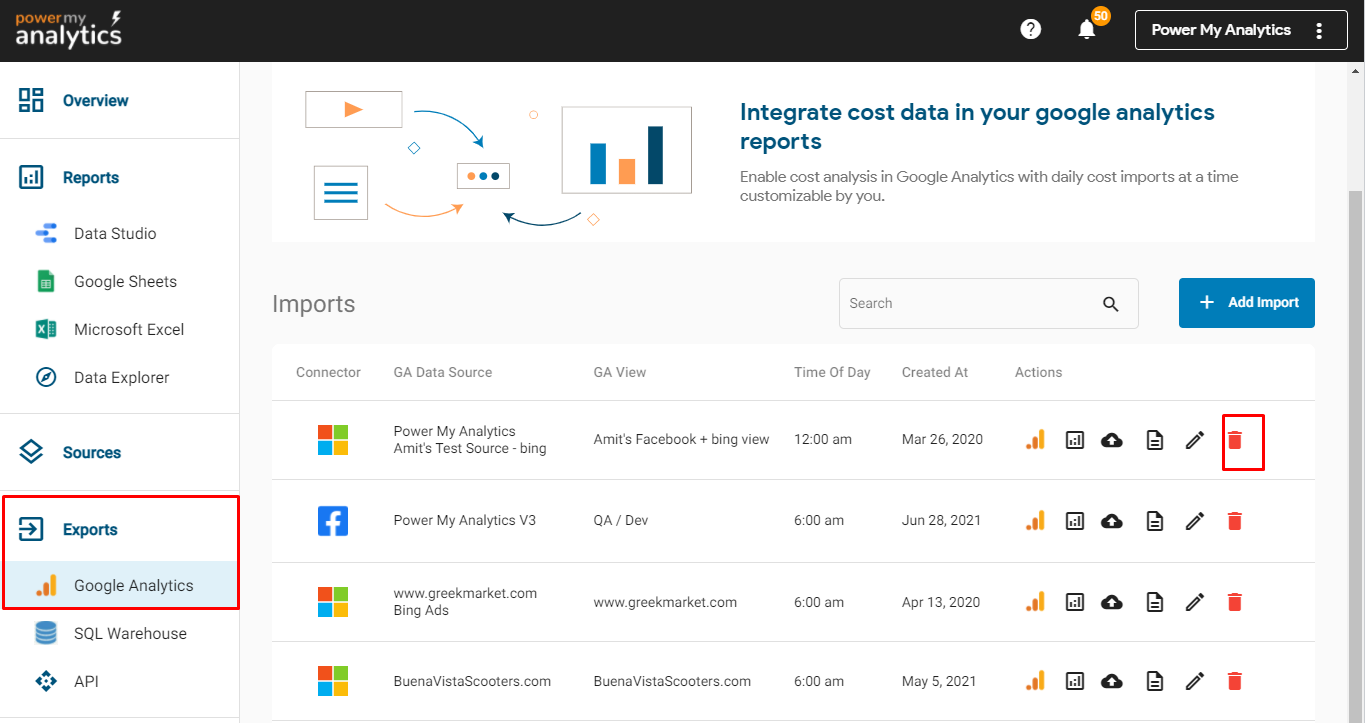Image resolution: width=1365 pixels, height=723 pixels.
Task: Open Data Studio in sidebar
Action: [115, 234]
